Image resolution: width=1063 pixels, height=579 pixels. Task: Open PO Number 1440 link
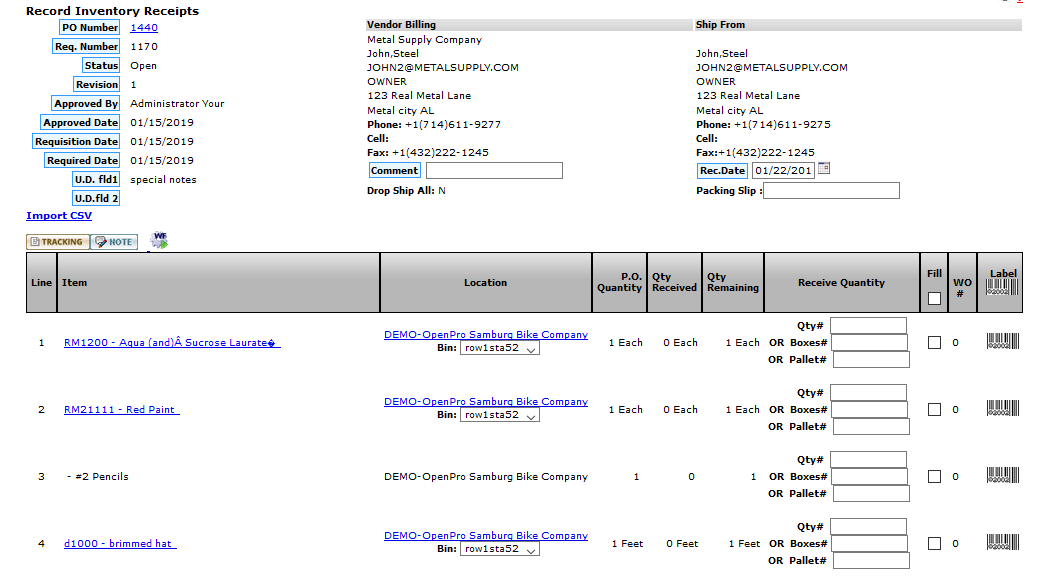coord(144,28)
